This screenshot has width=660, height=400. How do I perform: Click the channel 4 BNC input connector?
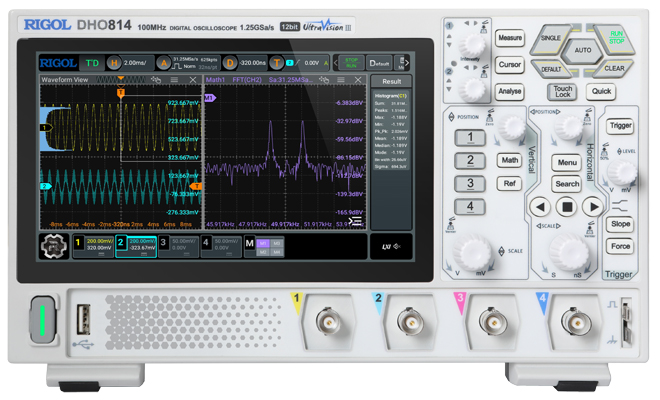pos(575,323)
